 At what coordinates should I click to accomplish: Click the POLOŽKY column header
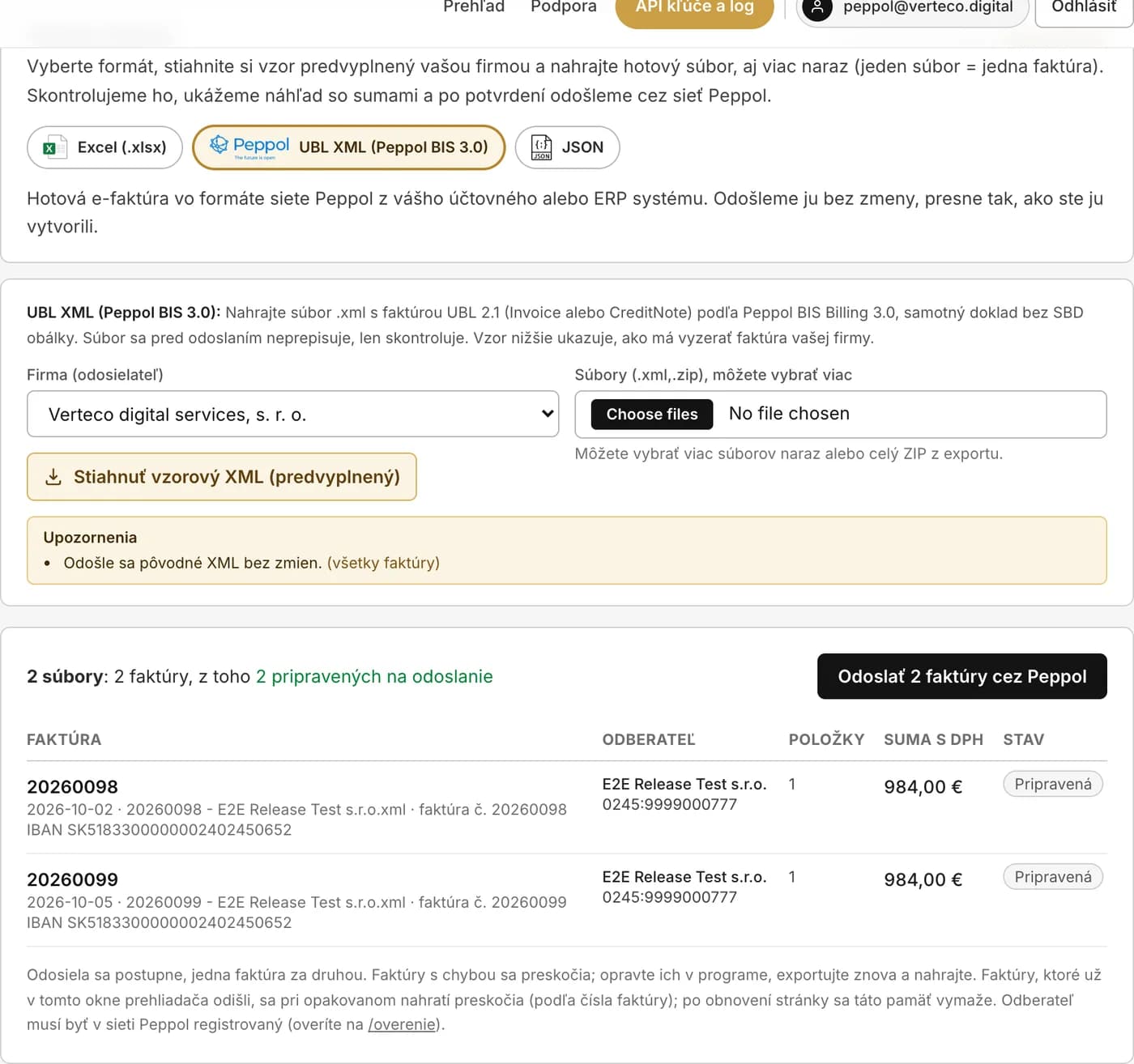[826, 739]
